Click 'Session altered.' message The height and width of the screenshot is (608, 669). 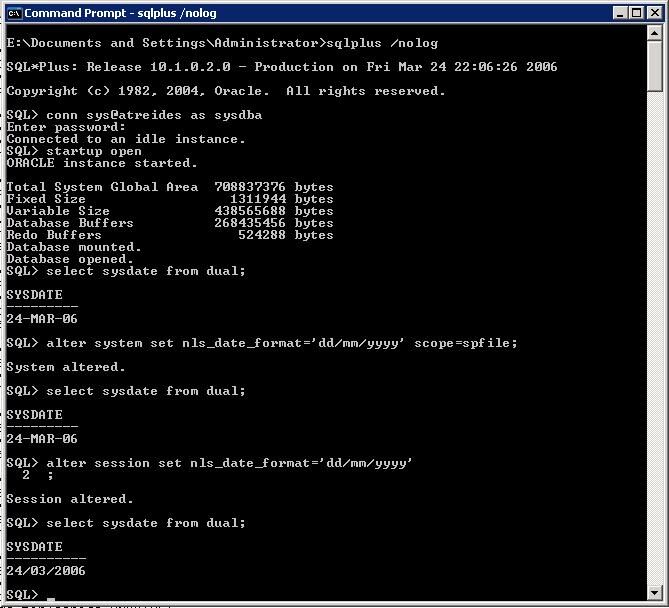(x=70, y=499)
